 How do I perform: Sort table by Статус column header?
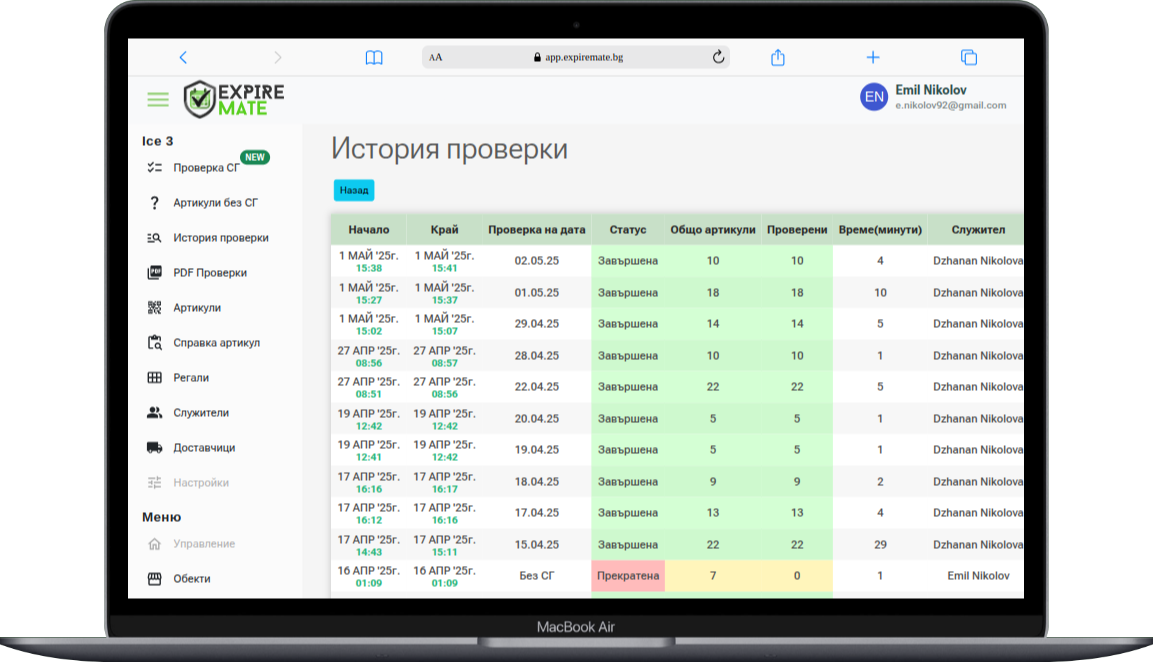click(x=628, y=230)
